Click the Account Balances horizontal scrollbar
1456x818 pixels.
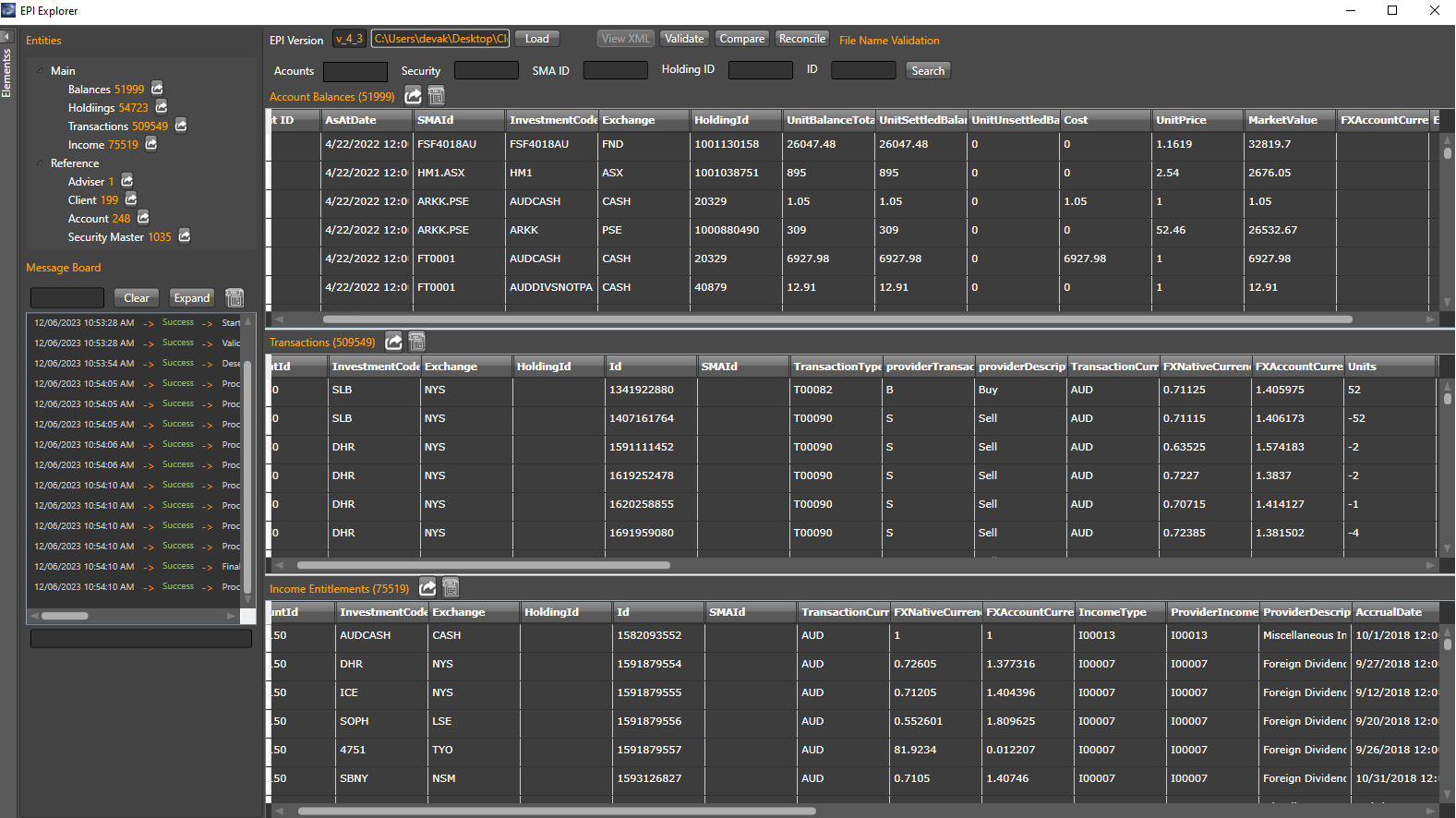point(836,319)
